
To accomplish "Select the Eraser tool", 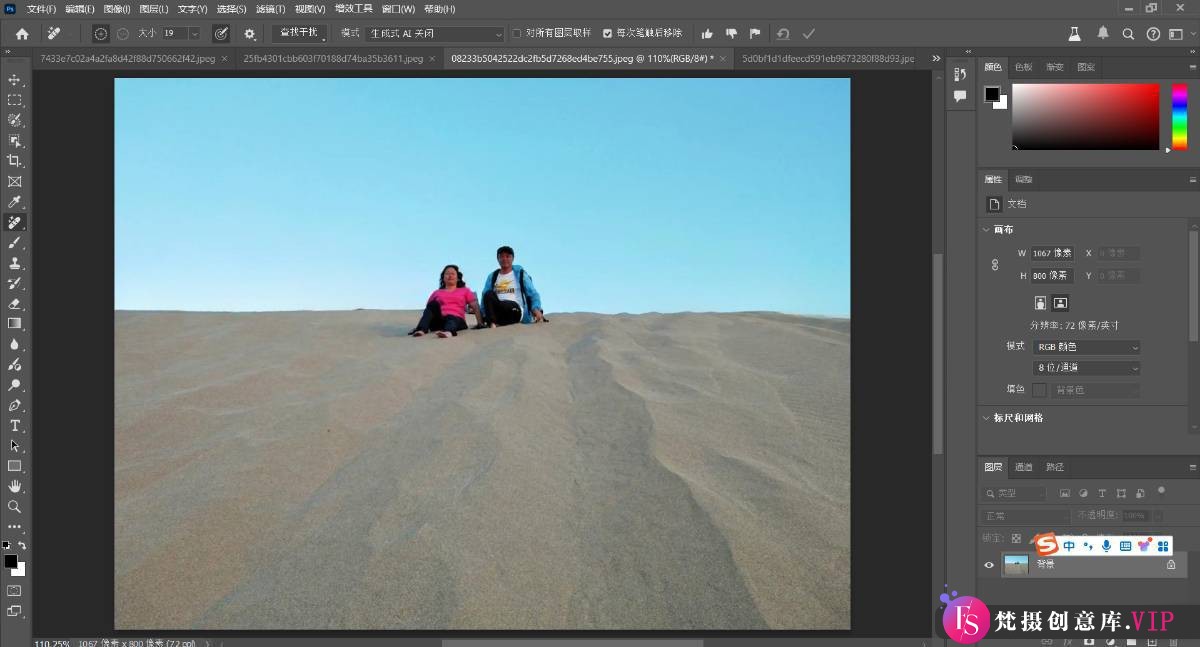I will [x=14, y=303].
